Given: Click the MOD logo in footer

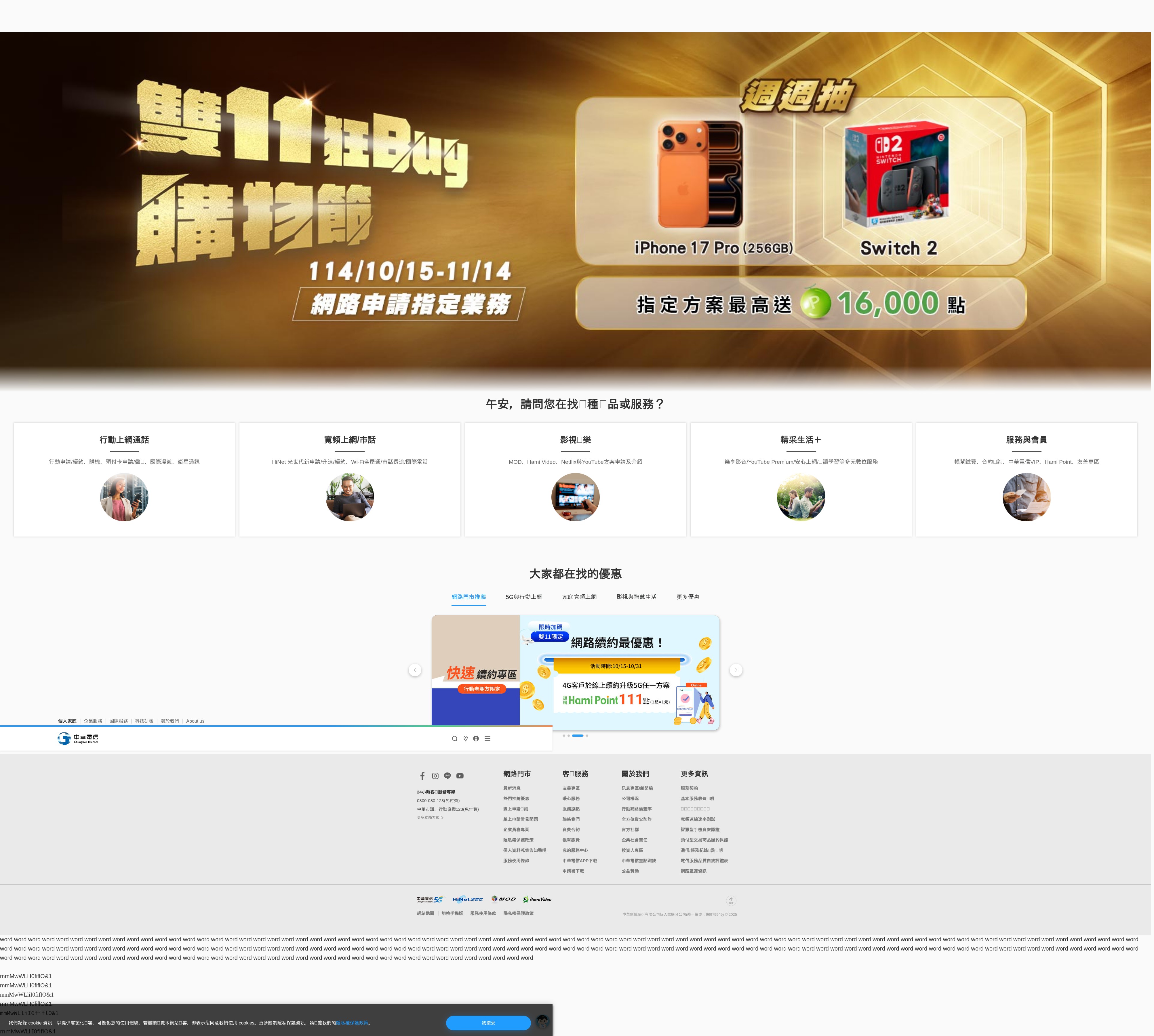Looking at the screenshot, I should click(503, 899).
